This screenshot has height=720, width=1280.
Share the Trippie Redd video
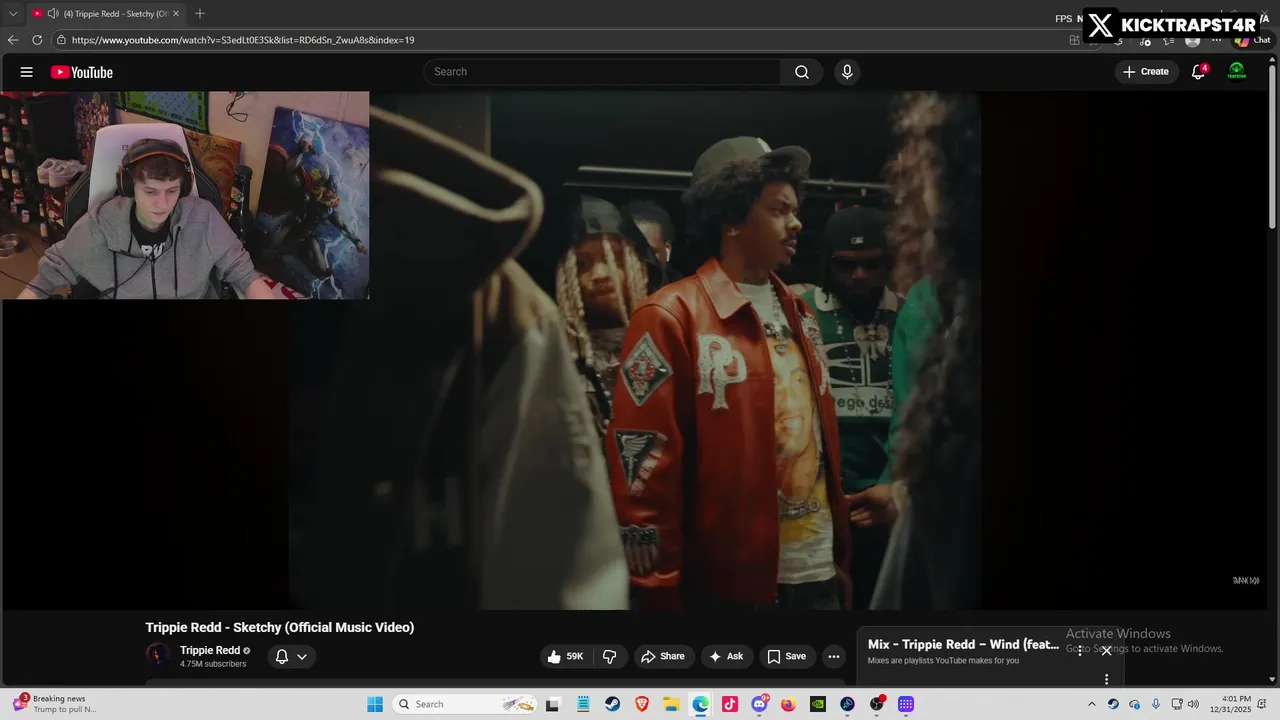point(663,657)
